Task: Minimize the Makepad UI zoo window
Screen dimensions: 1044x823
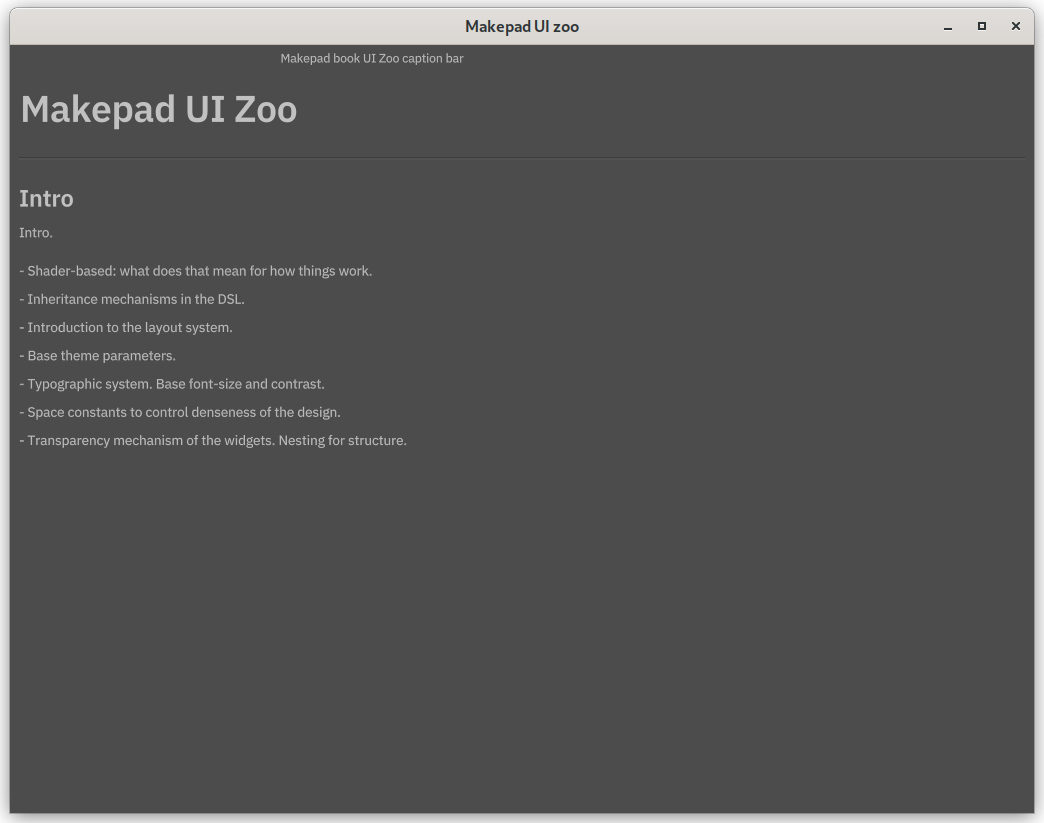Action: pyautogui.click(x=948, y=27)
